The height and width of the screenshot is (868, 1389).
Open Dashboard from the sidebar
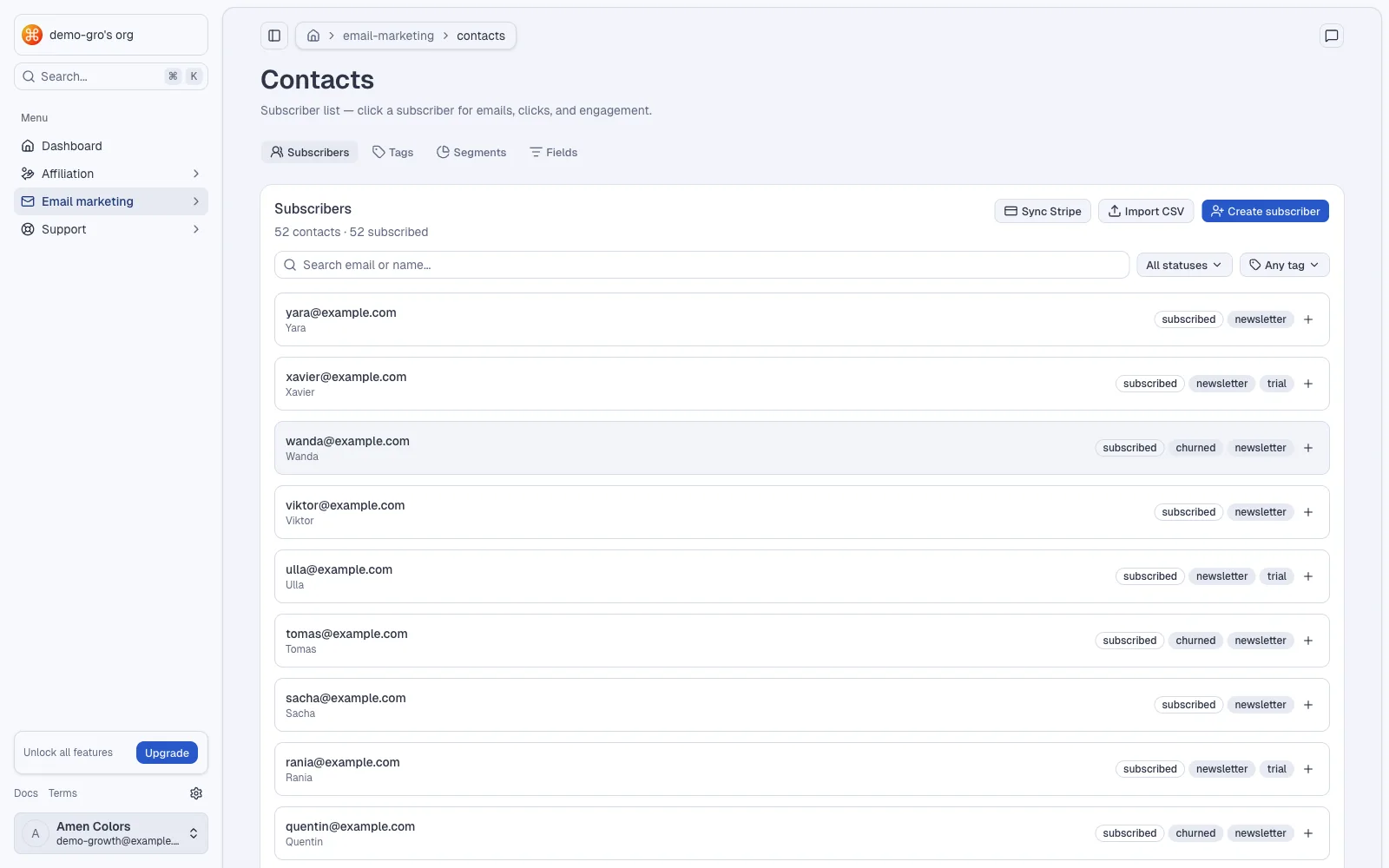pyautogui.click(x=111, y=146)
